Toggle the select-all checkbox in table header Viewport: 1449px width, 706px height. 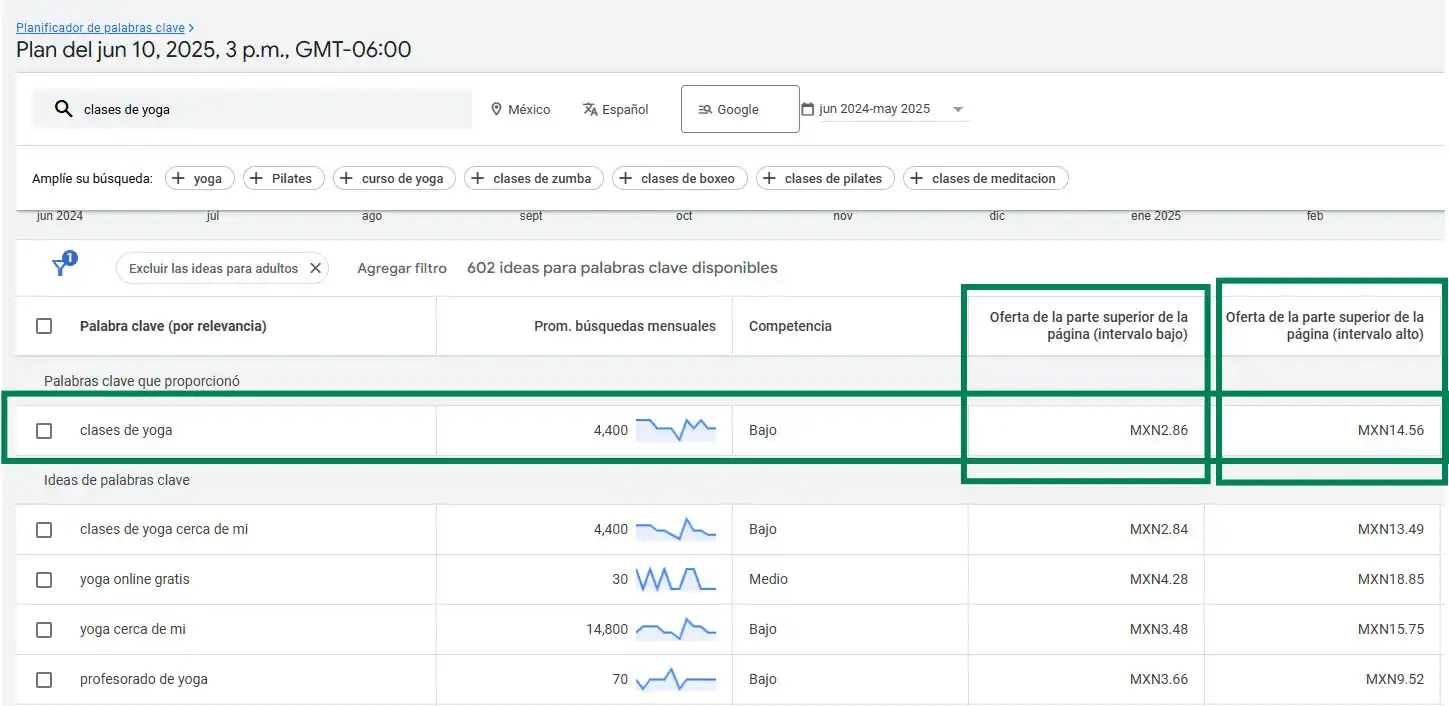pos(44,326)
